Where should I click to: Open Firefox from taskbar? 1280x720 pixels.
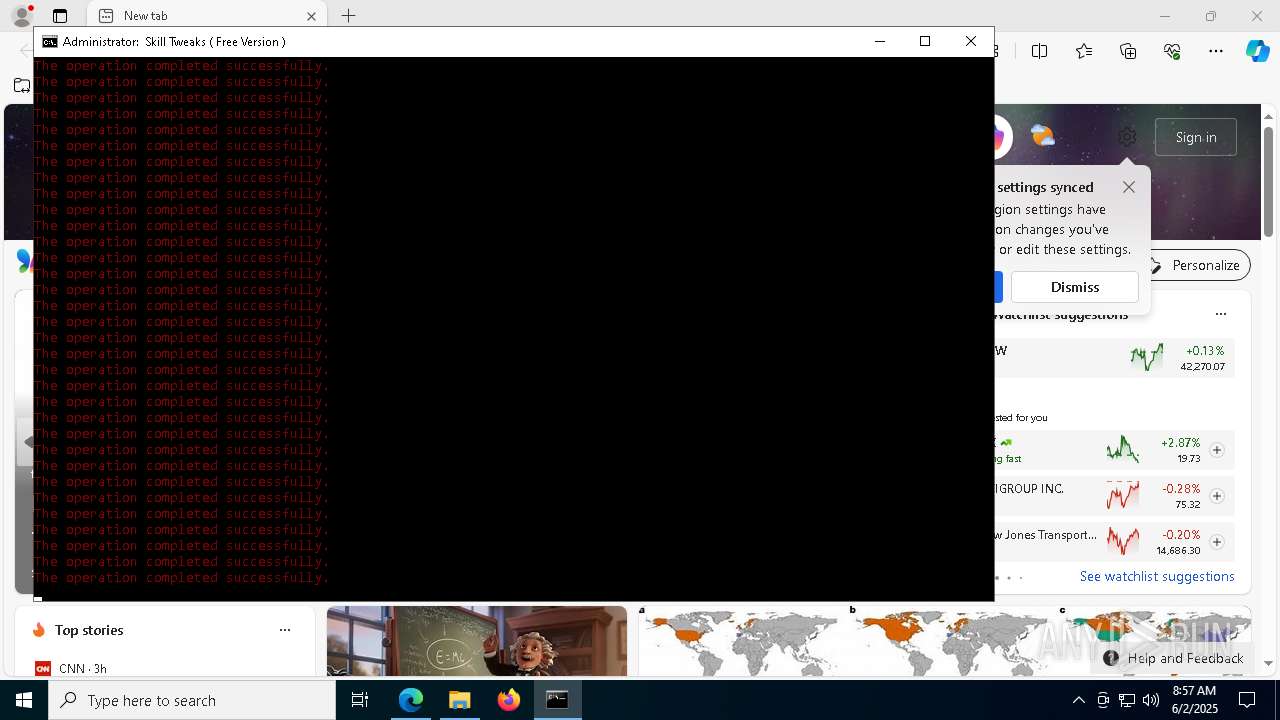click(509, 700)
